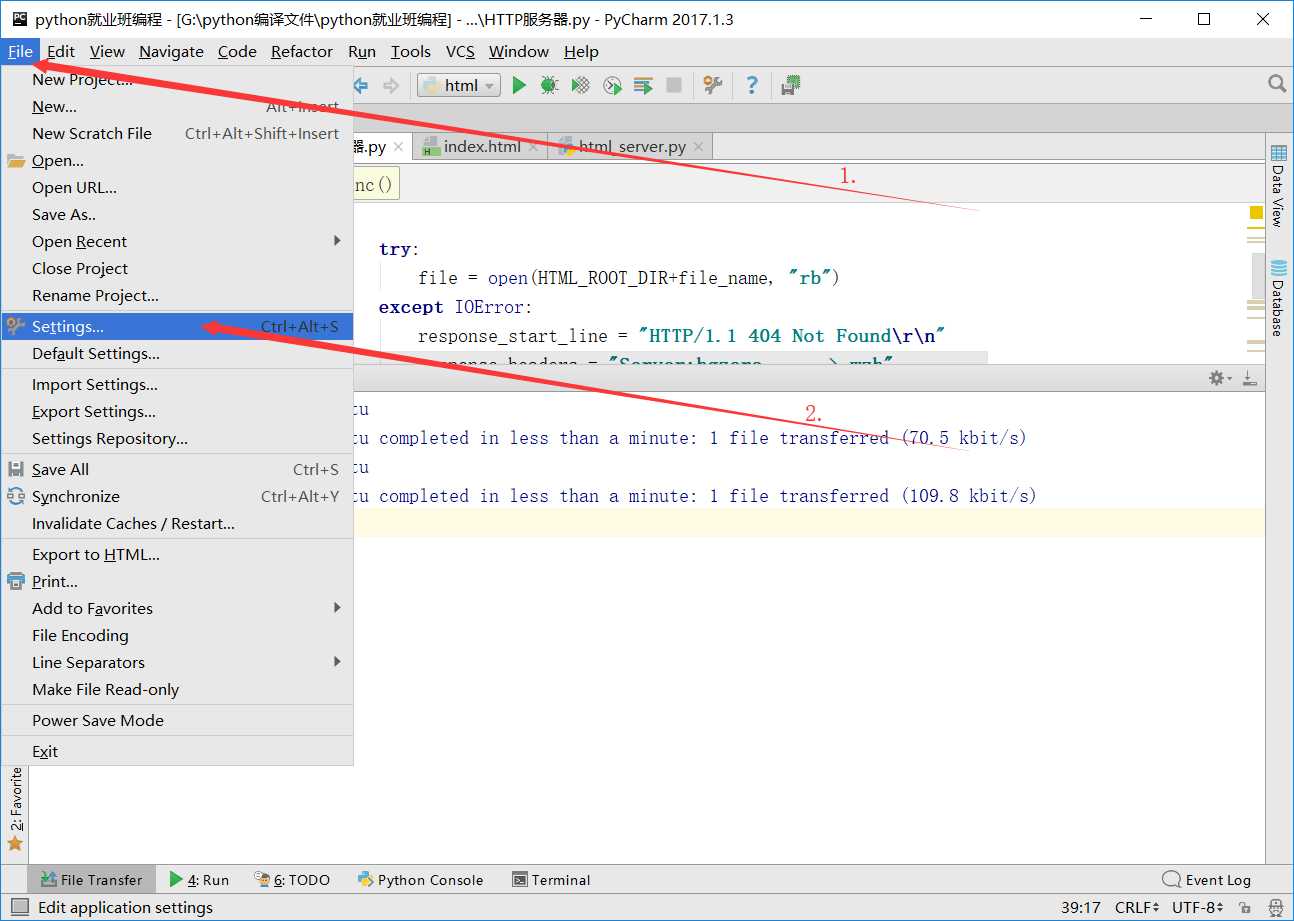Open the 2: Favorites side tab
Image resolution: width=1294 pixels, height=921 pixels.
click(15, 808)
